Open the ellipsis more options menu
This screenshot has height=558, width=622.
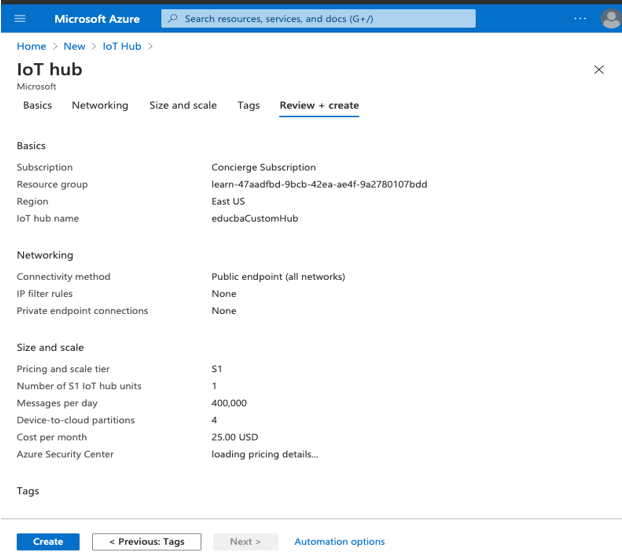click(580, 19)
